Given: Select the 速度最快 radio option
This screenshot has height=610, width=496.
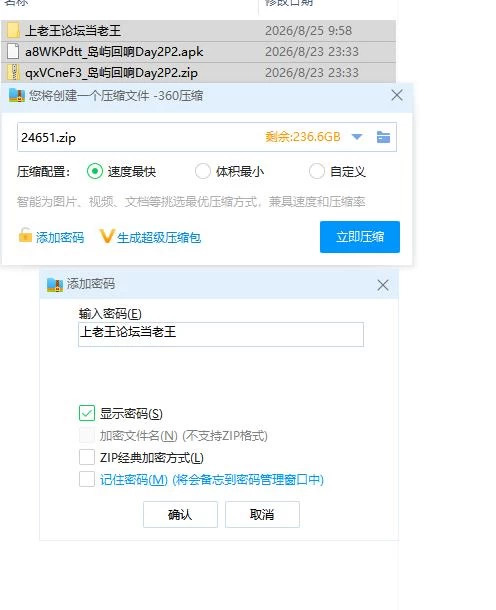Looking at the screenshot, I should (95, 171).
